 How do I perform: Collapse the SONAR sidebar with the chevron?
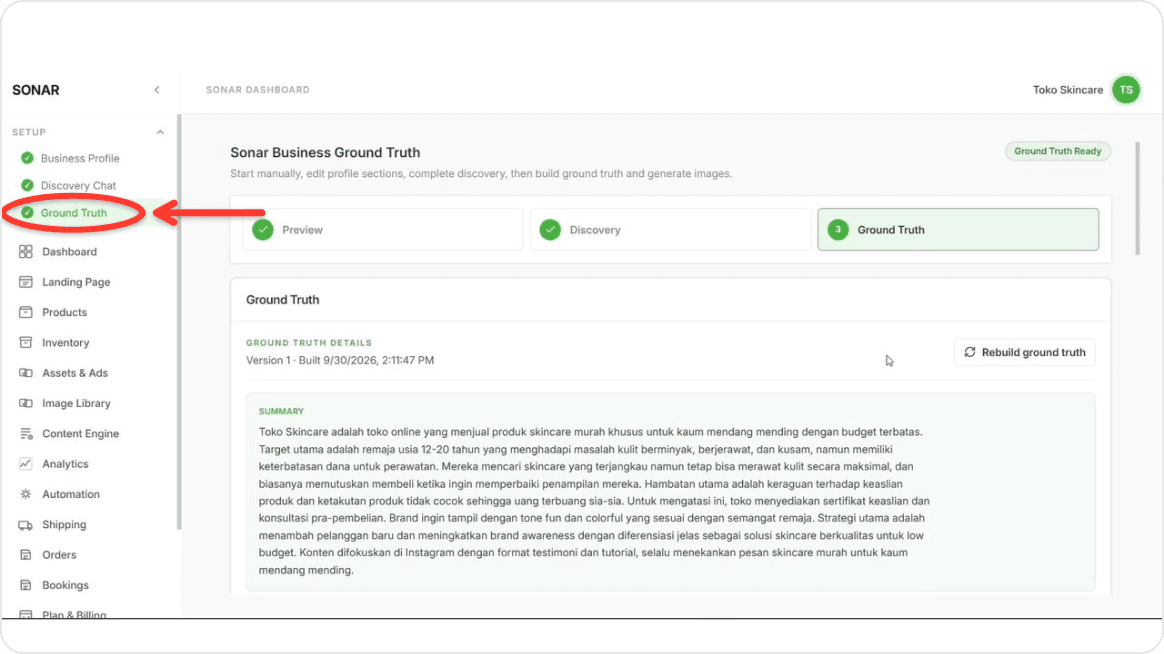click(x=157, y=90)
